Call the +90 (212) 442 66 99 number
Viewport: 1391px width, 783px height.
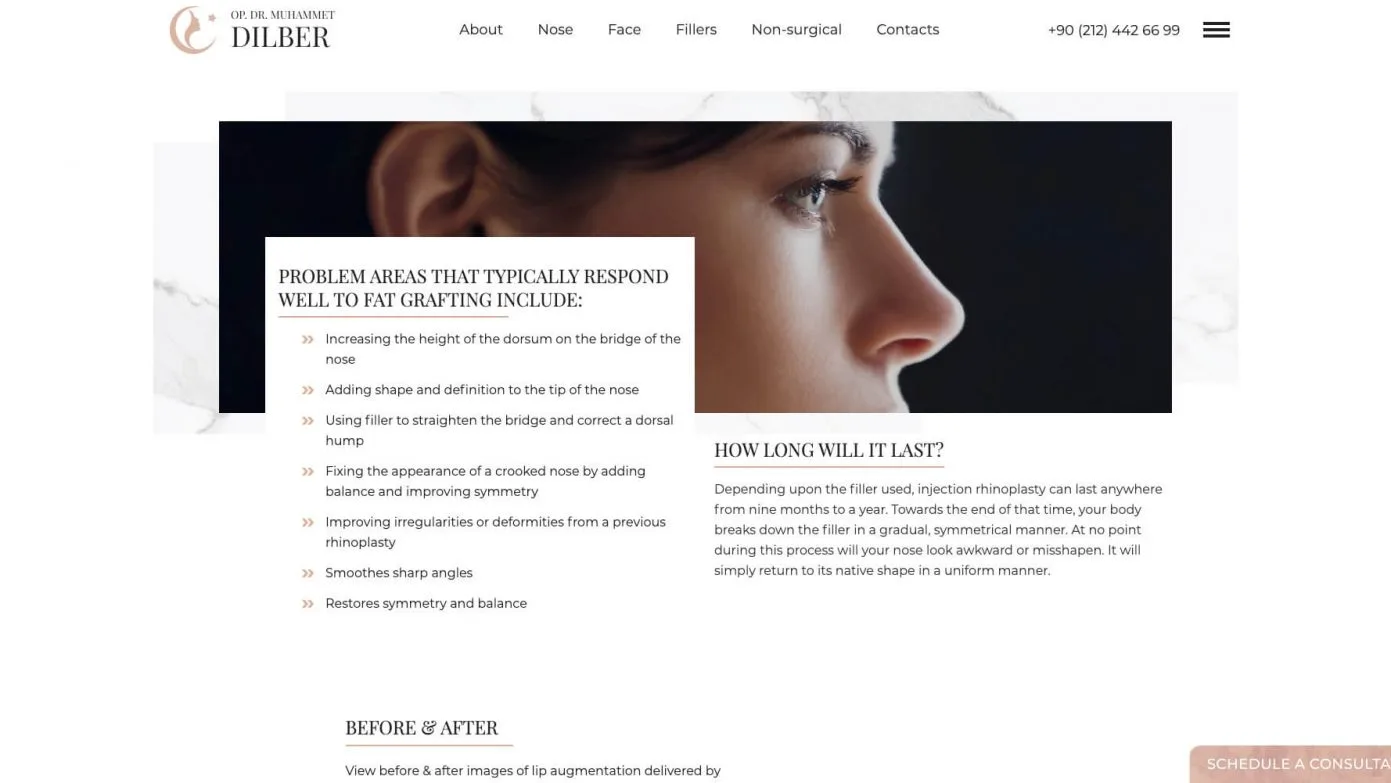pyautogui.click(x=1113, y=31)
